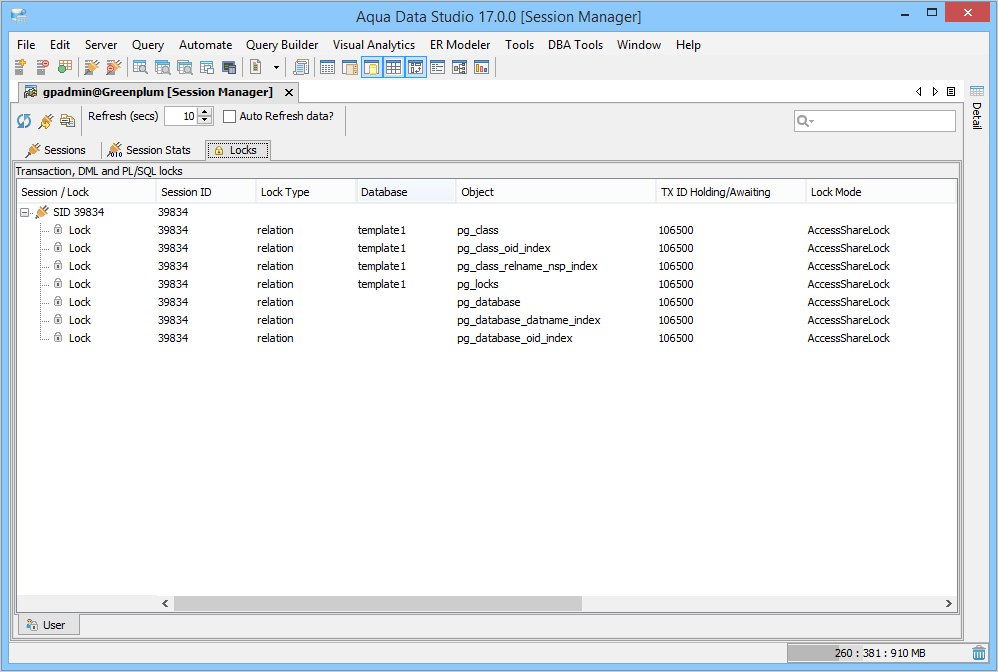Click the Connect plug icon in main toolbar
The height and width of the screenshot is (672, 998).
coord(92,67)
